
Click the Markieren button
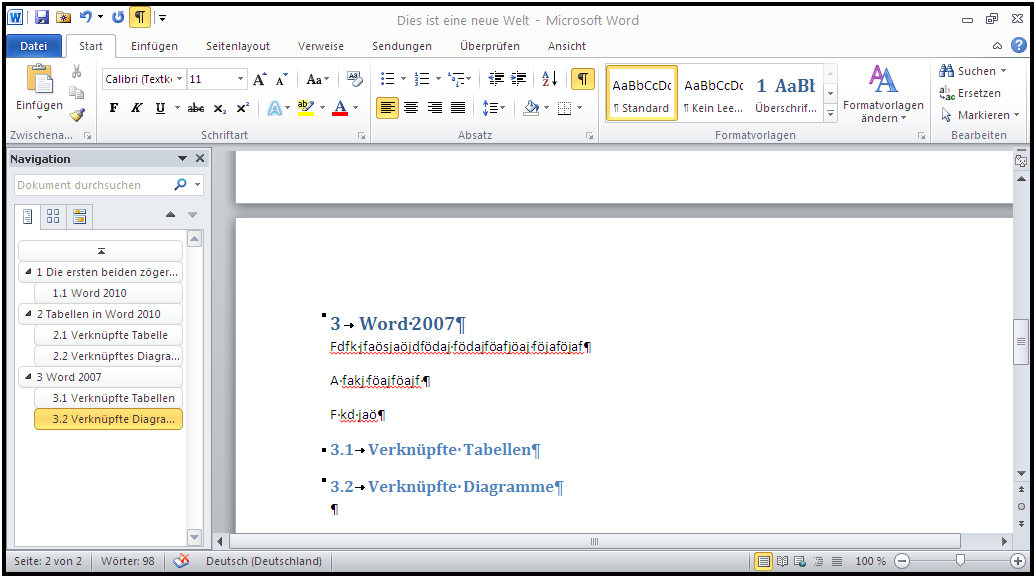pyautogui.click(x=980, y=115)
